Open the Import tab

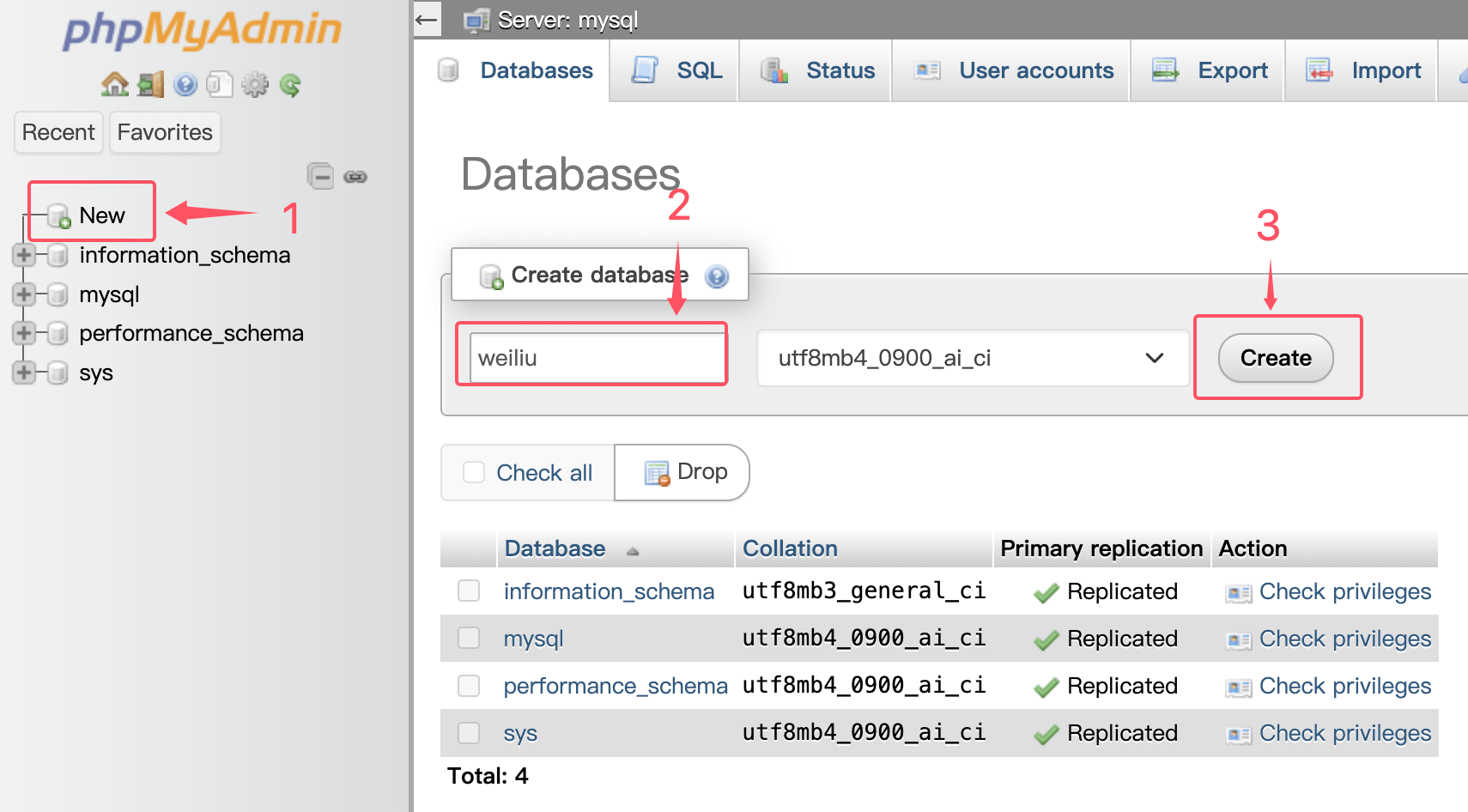(x=1362, y=70)
